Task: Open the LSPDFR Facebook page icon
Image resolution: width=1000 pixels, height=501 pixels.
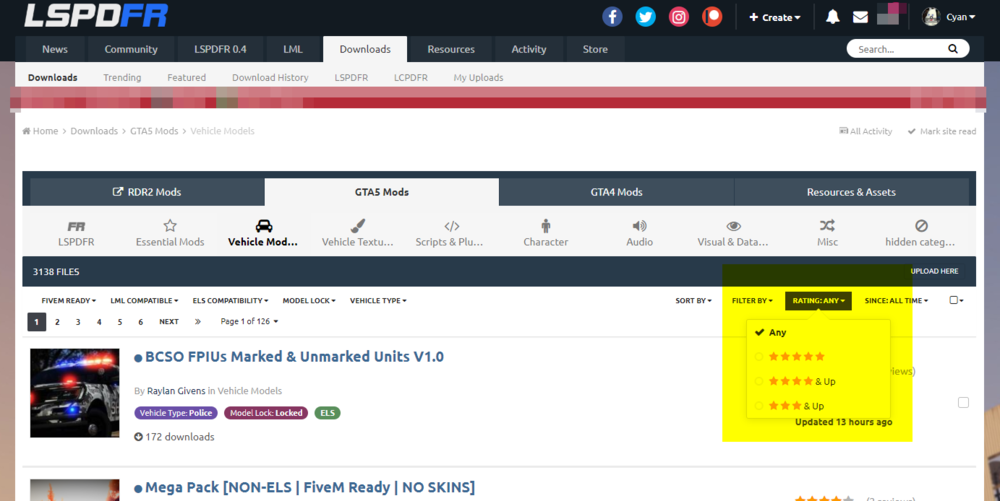Action: (612, 17)
